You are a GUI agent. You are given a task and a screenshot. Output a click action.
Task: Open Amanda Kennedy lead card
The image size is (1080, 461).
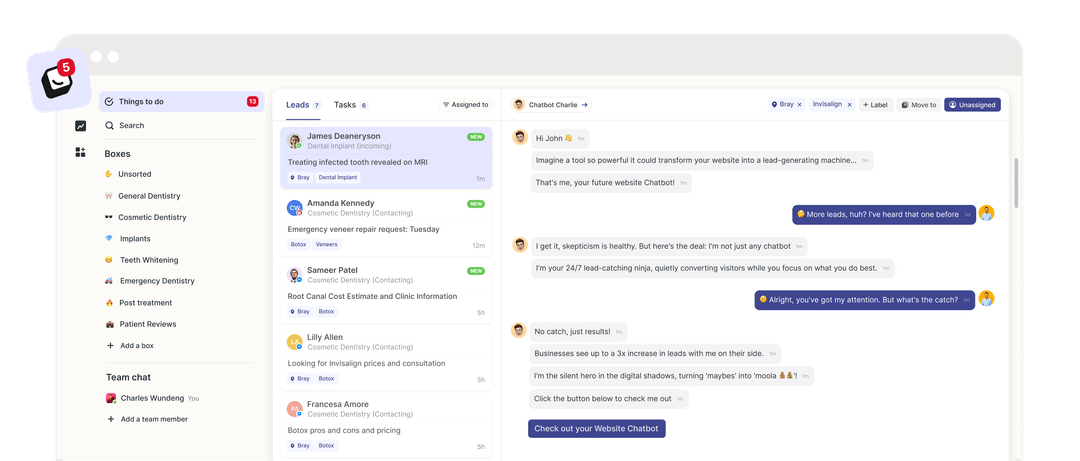click(386, 225)
